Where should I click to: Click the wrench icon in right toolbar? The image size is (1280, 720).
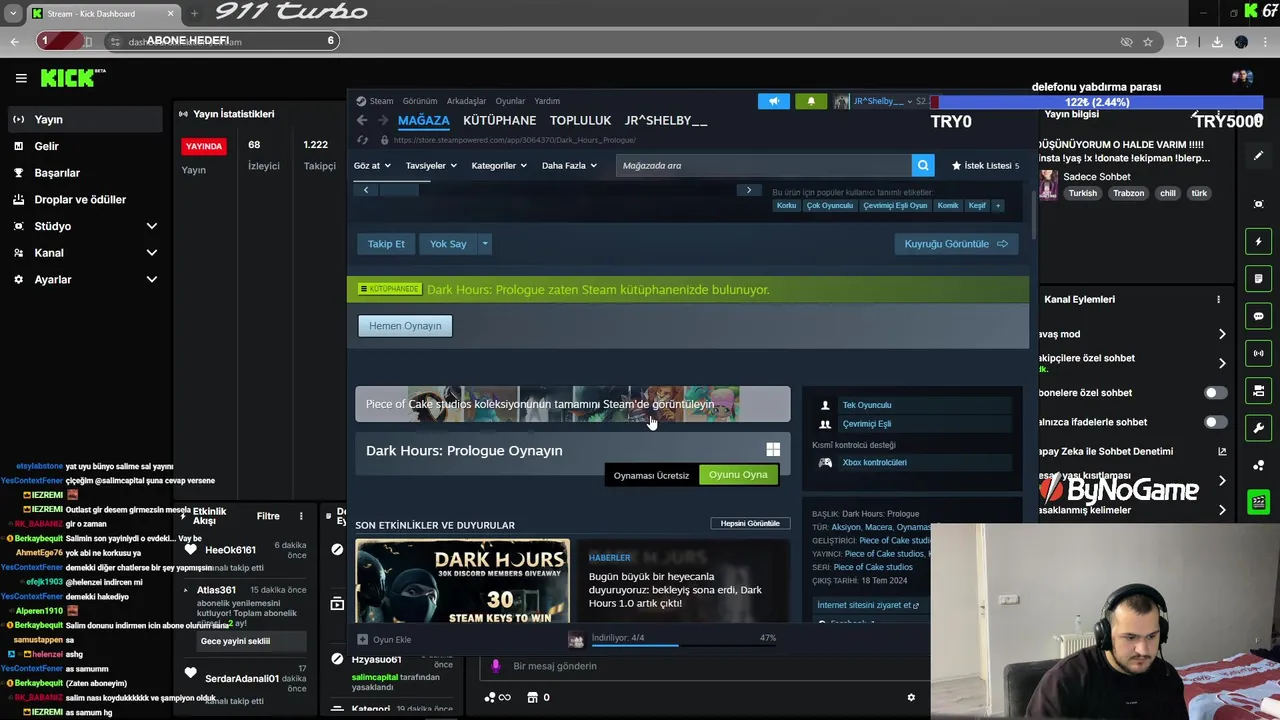(1258, 428)
